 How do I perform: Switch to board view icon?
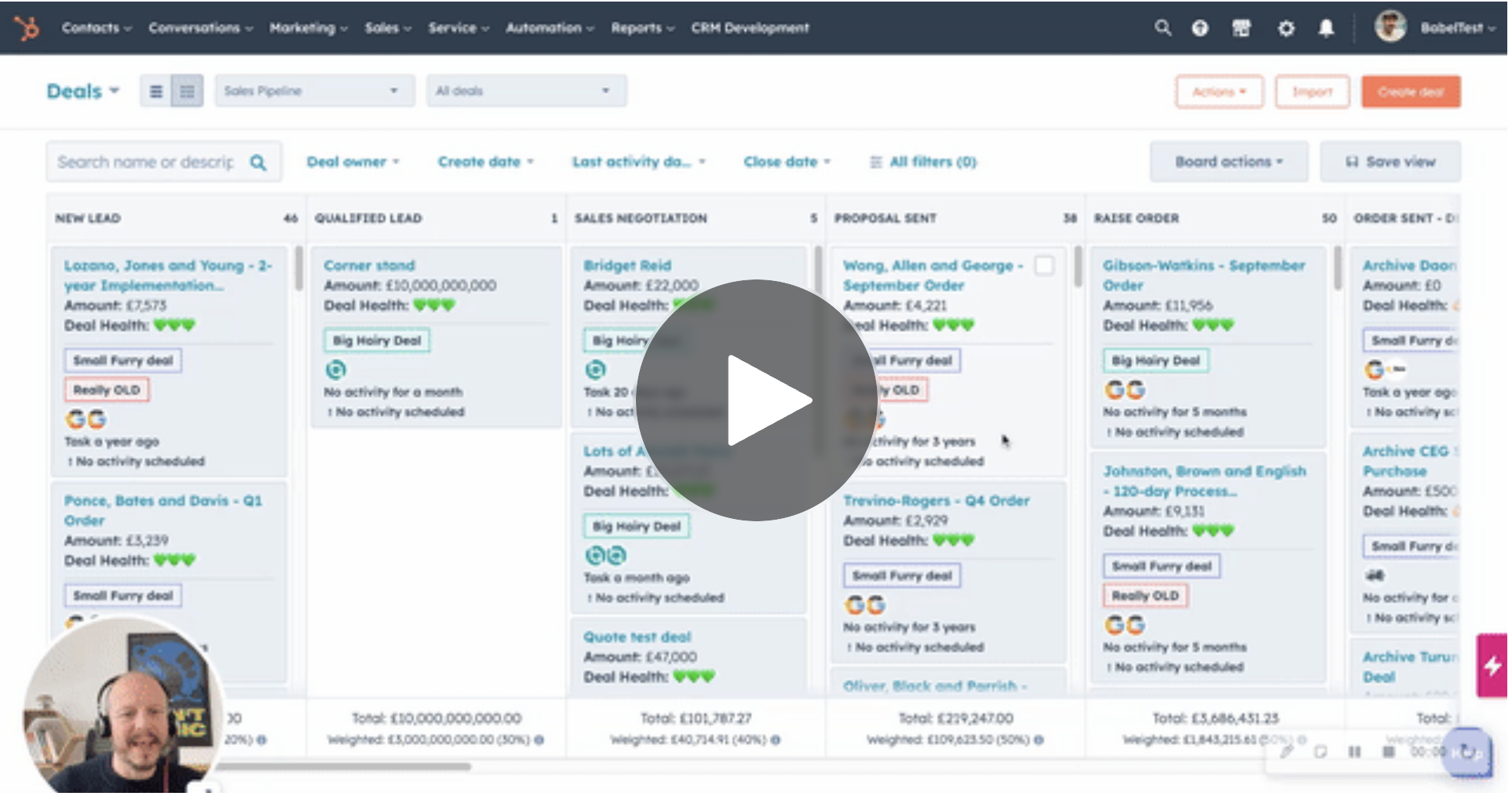188,91
